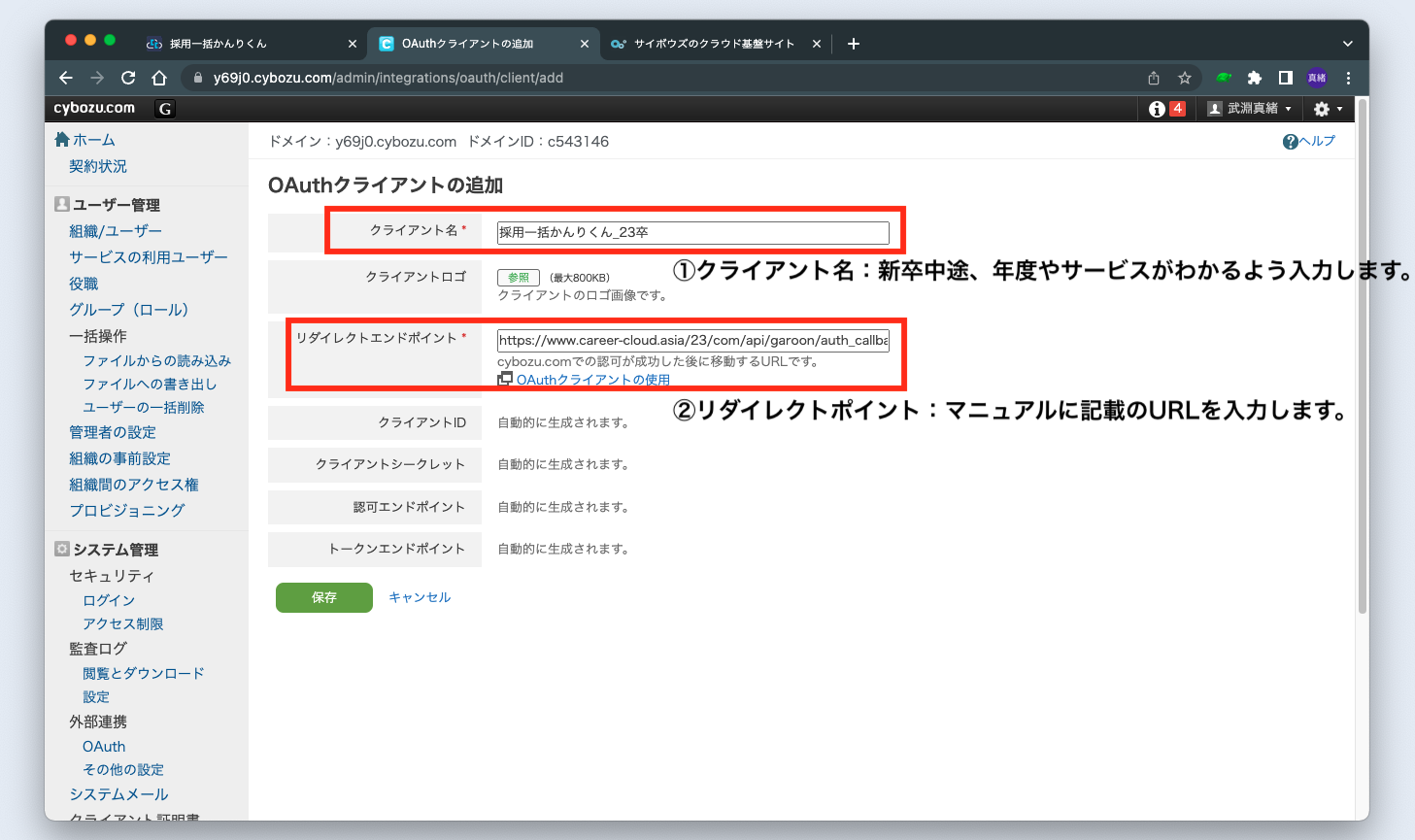Switch to サイボウズのクラウド基盤サイト tab
The height and width of the screenshot is (840, 1415).
(x=714, y=44)
